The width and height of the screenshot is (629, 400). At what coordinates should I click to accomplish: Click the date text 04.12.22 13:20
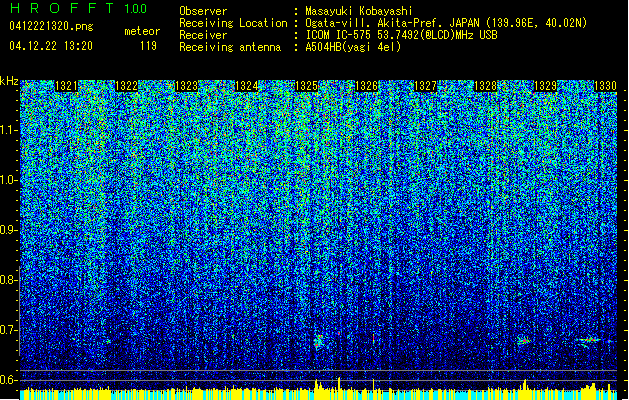click(51, 46)
